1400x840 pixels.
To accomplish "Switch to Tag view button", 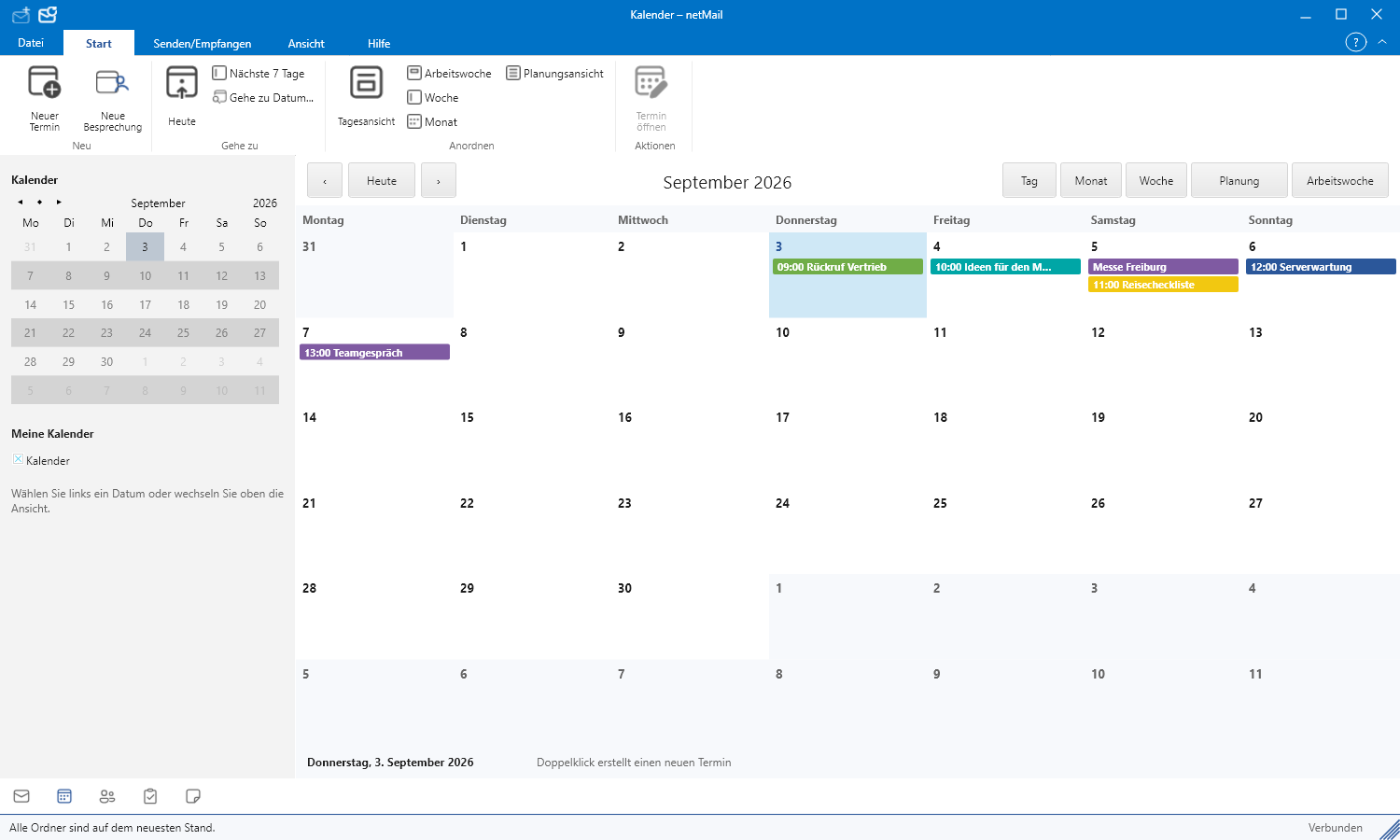I will (x=1029, y=180).
